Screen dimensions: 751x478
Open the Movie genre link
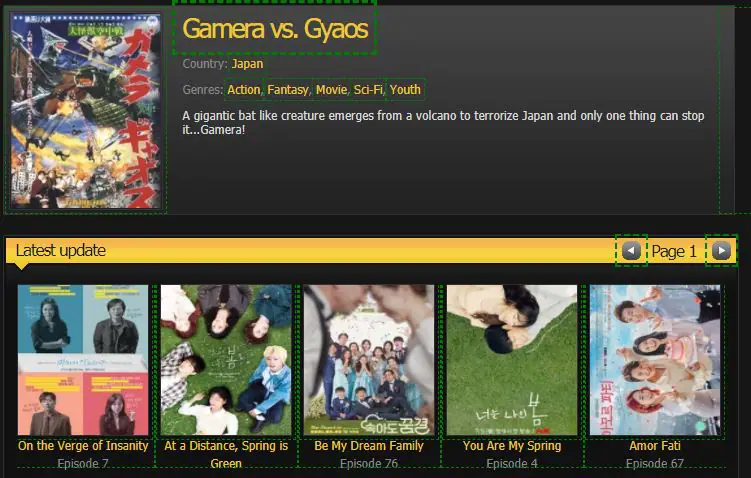(x=331, y=90)
